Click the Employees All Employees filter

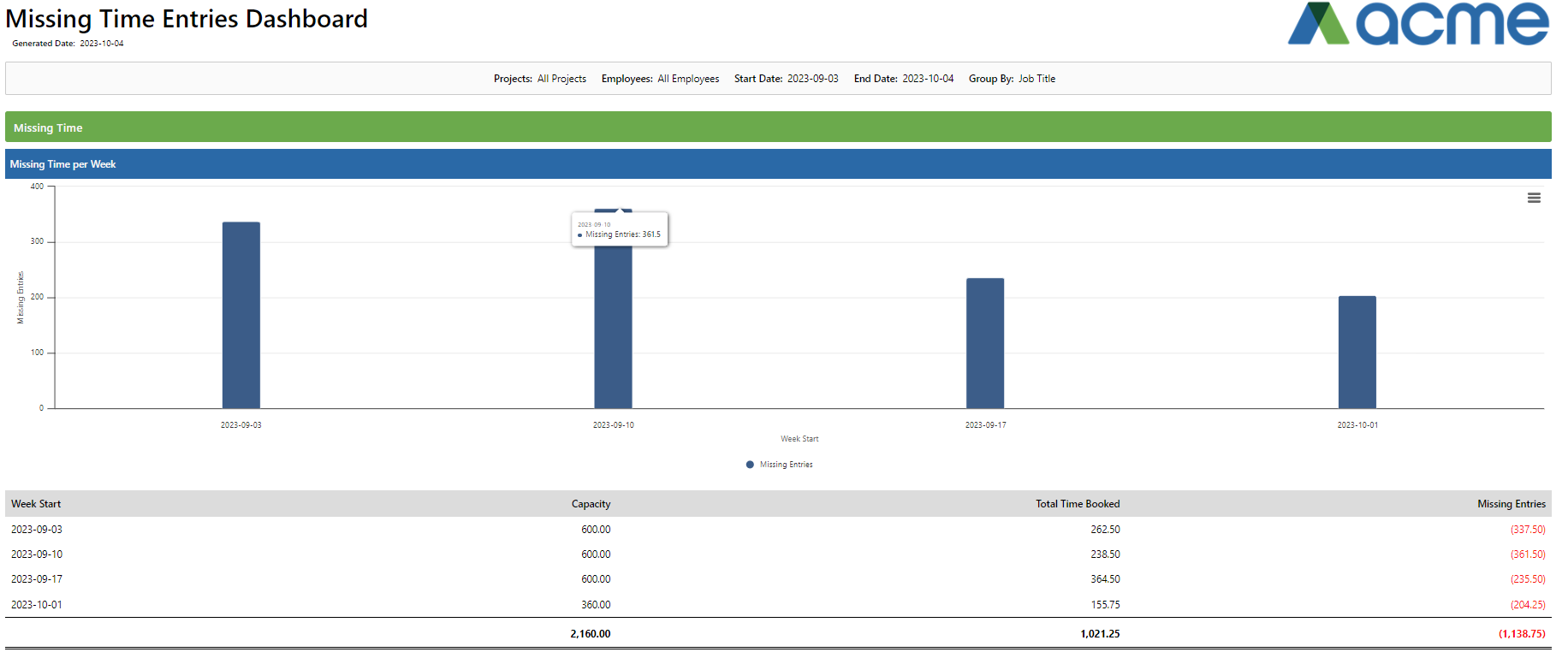[660, 79]
